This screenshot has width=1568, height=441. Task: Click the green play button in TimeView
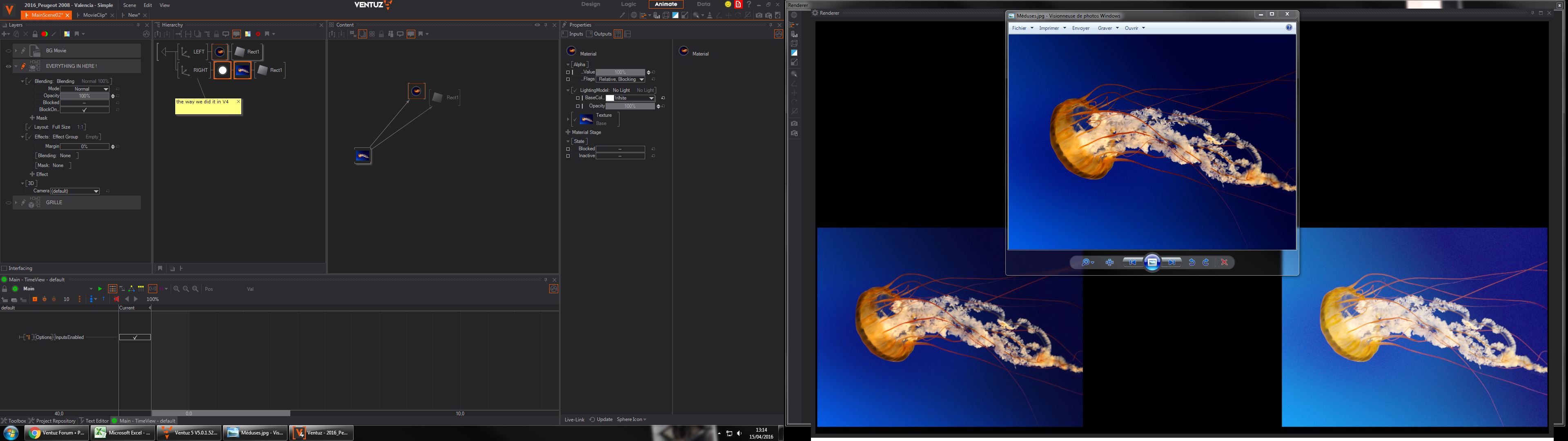(x=100, y=289)
